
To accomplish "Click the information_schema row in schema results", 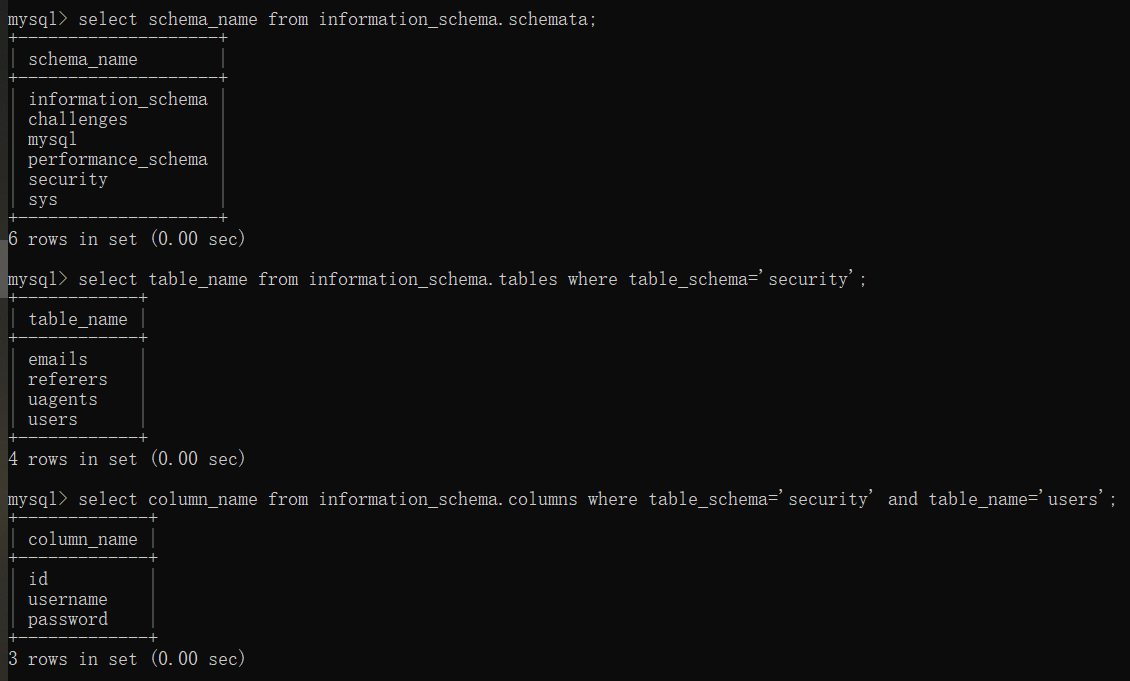I will (117, 99).
